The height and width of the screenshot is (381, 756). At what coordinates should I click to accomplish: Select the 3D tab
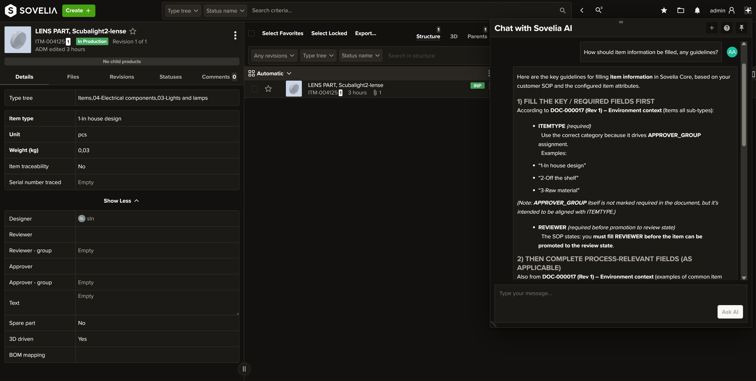(454, 36)
